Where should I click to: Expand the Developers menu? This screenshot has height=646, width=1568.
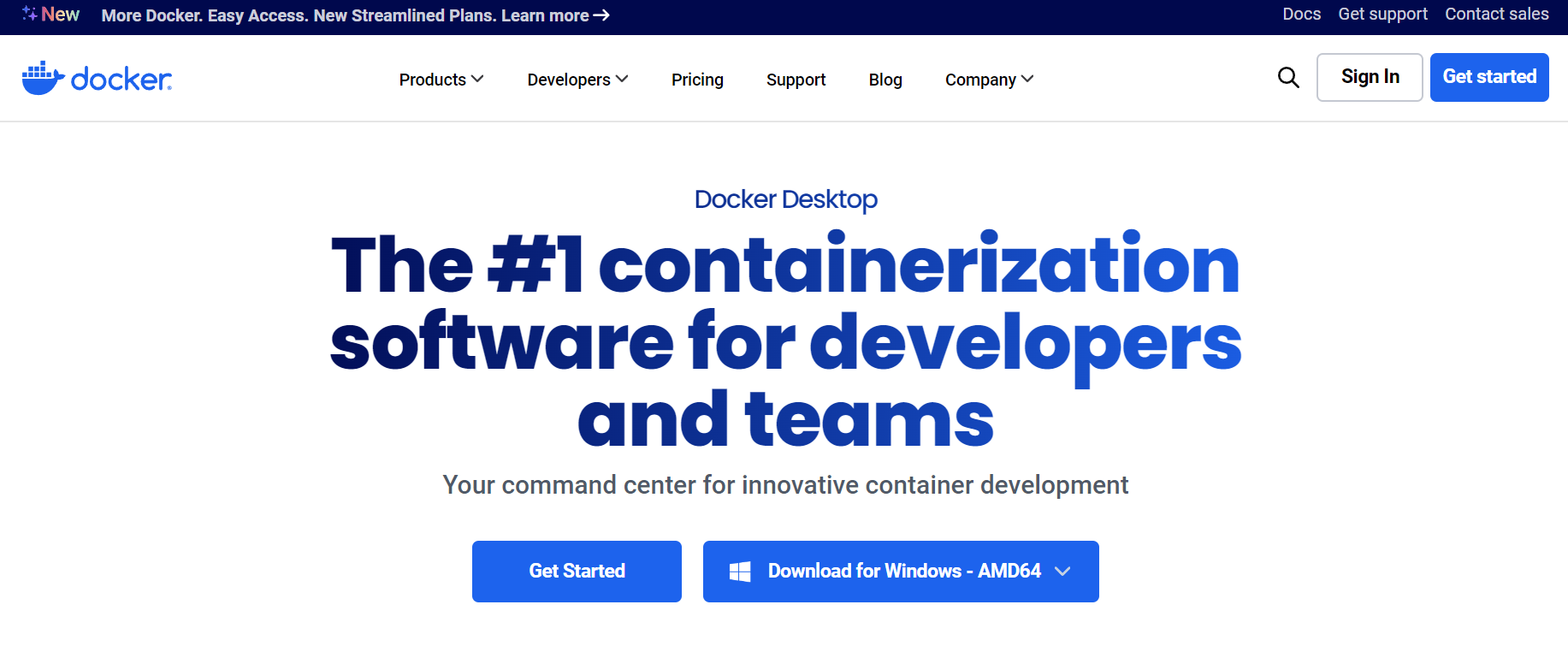pyautogui.click(x=578, y=80)
